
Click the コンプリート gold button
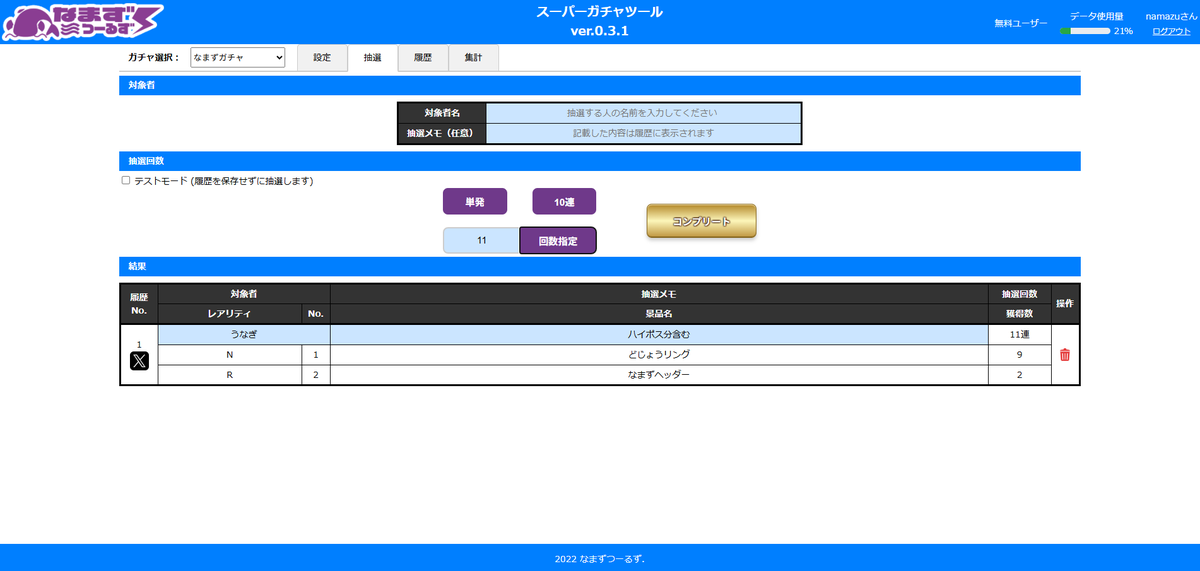coord(701,221)
